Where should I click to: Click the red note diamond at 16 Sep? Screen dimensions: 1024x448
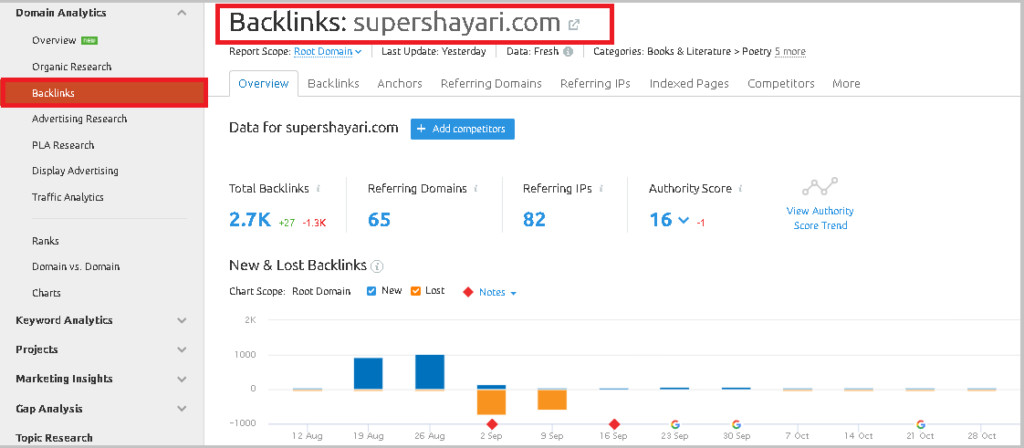click(x=614, y=424)
